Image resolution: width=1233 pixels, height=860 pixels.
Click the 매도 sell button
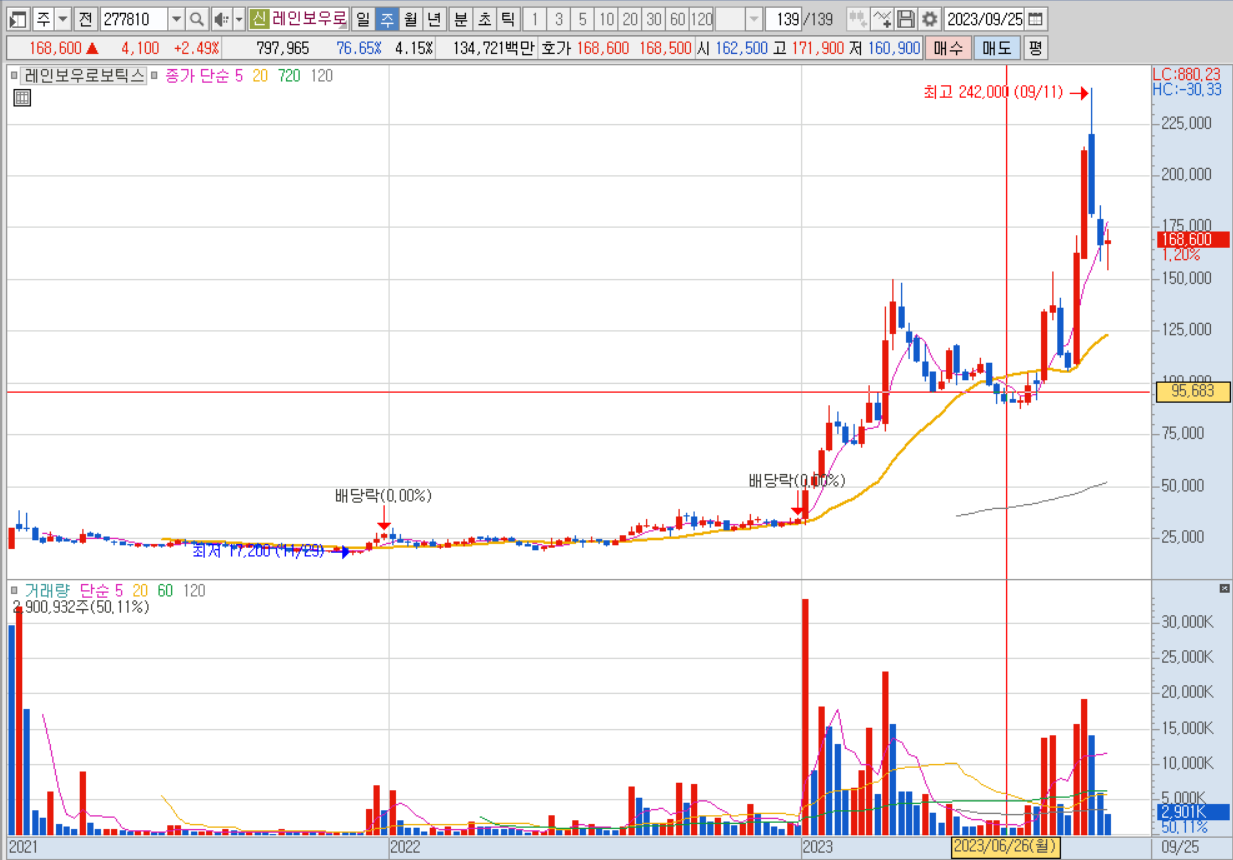(995, 48)
